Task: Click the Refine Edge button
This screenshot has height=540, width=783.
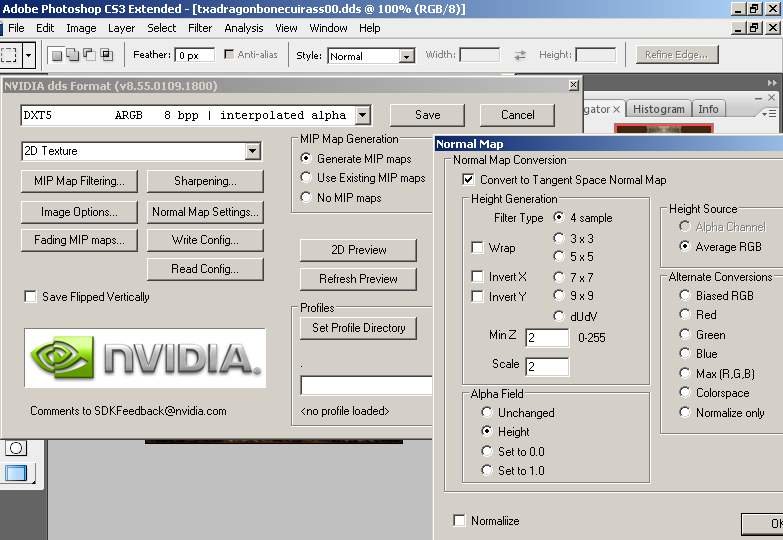Action: point(677,55)
